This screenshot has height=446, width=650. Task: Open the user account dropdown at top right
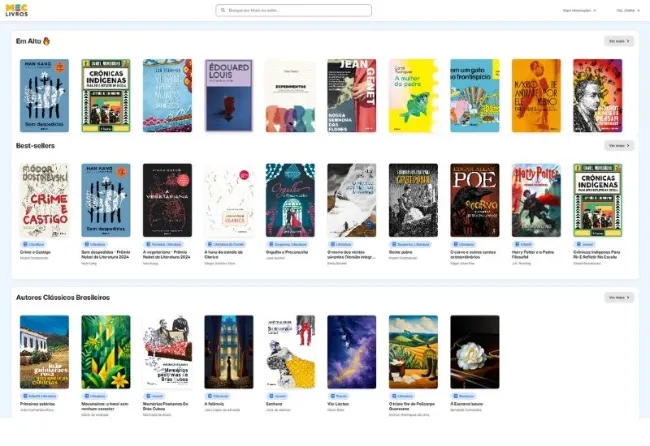pos(626,10)
